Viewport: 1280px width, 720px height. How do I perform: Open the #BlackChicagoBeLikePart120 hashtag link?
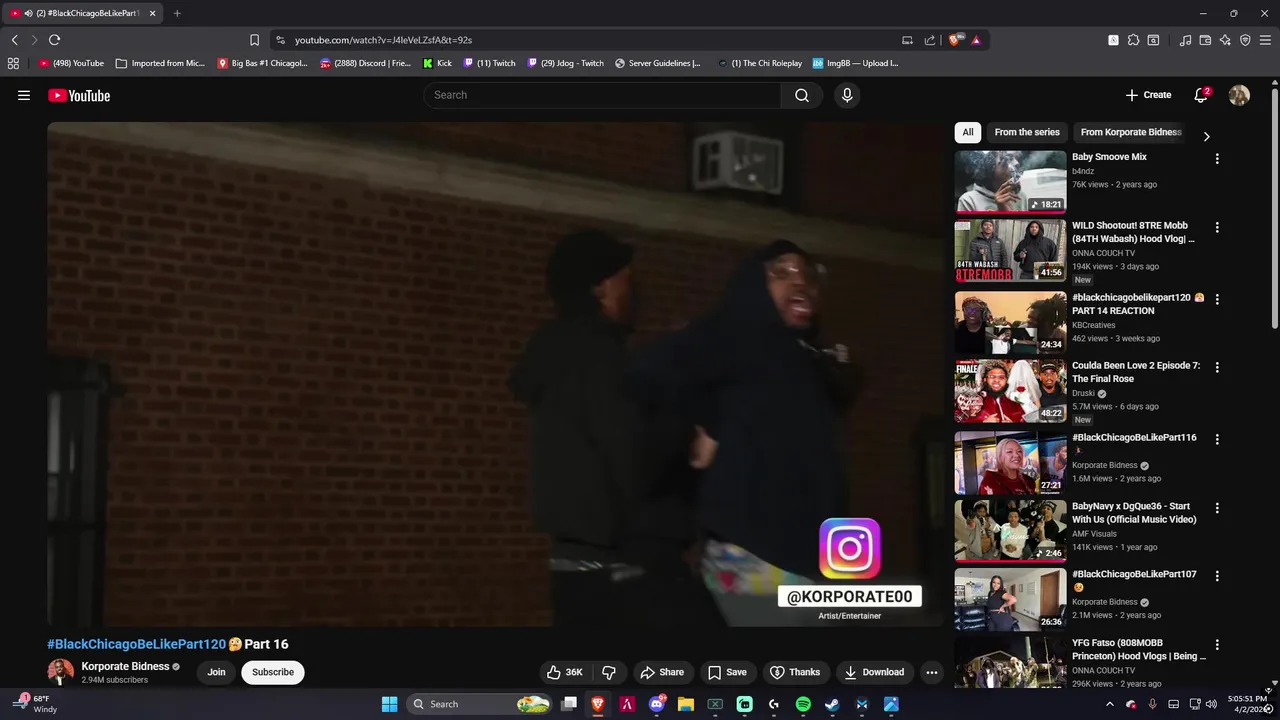(x=136, y=644)
